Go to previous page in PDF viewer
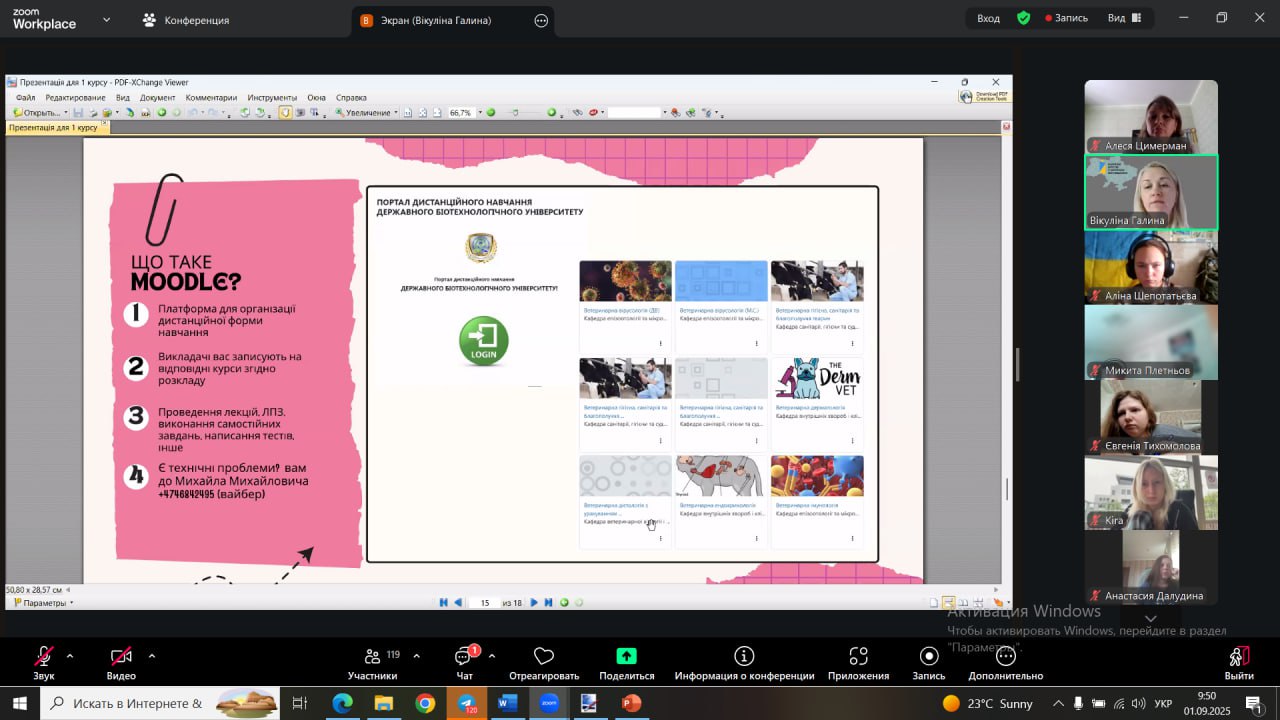 click(458, 602)
